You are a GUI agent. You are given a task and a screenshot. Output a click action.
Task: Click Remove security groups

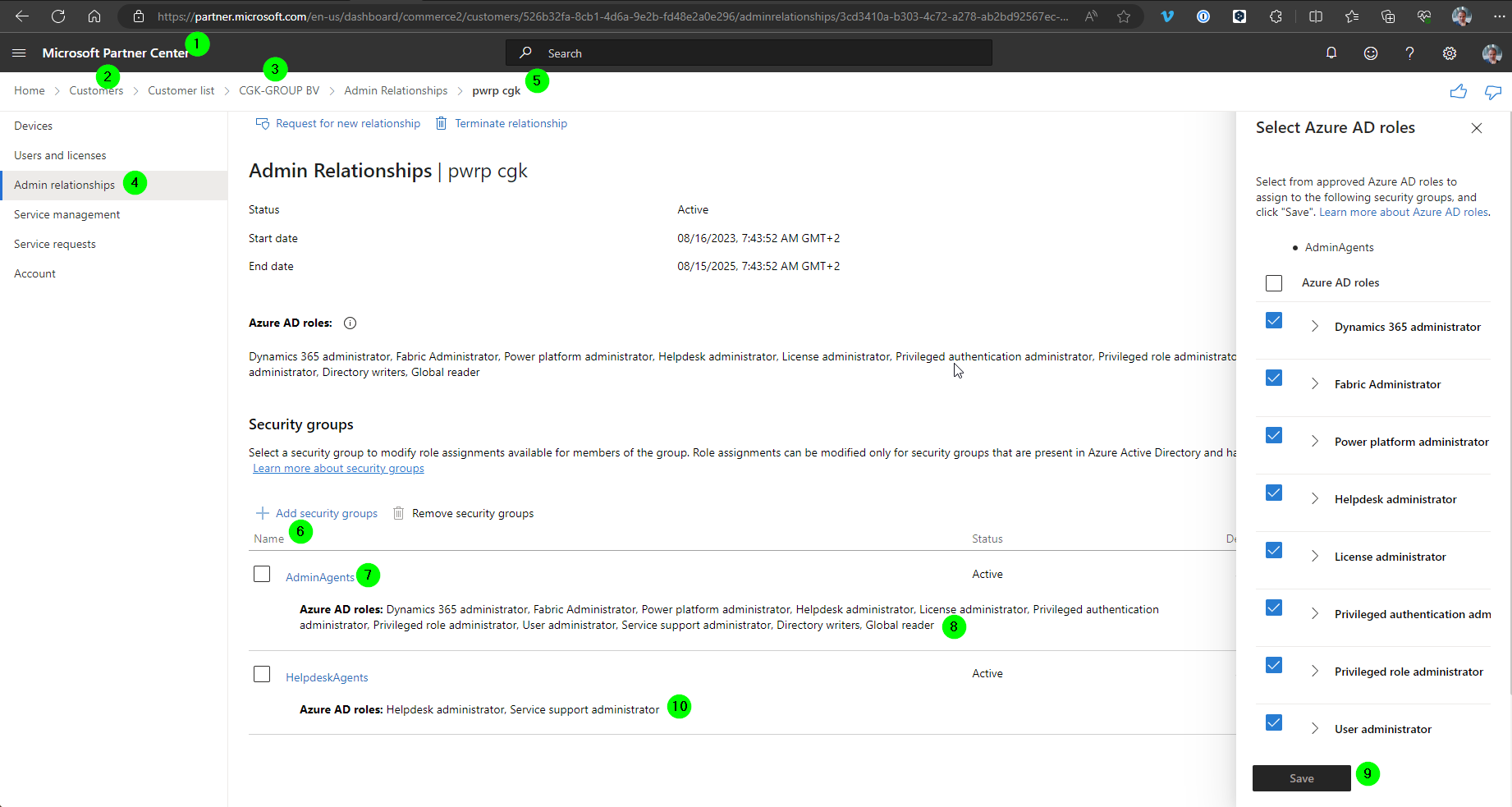(463, 513)
